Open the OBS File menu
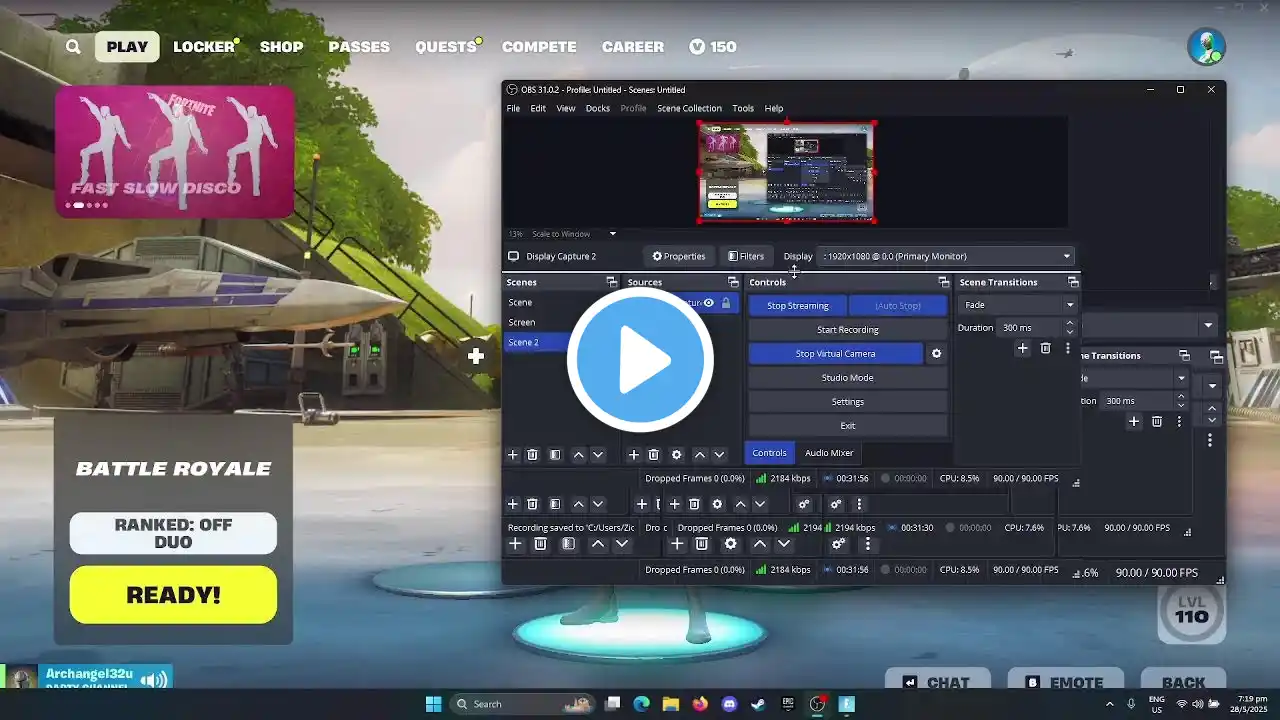Image resolution: width=1280 pixels, height=720 pixels. pos(513,108)
